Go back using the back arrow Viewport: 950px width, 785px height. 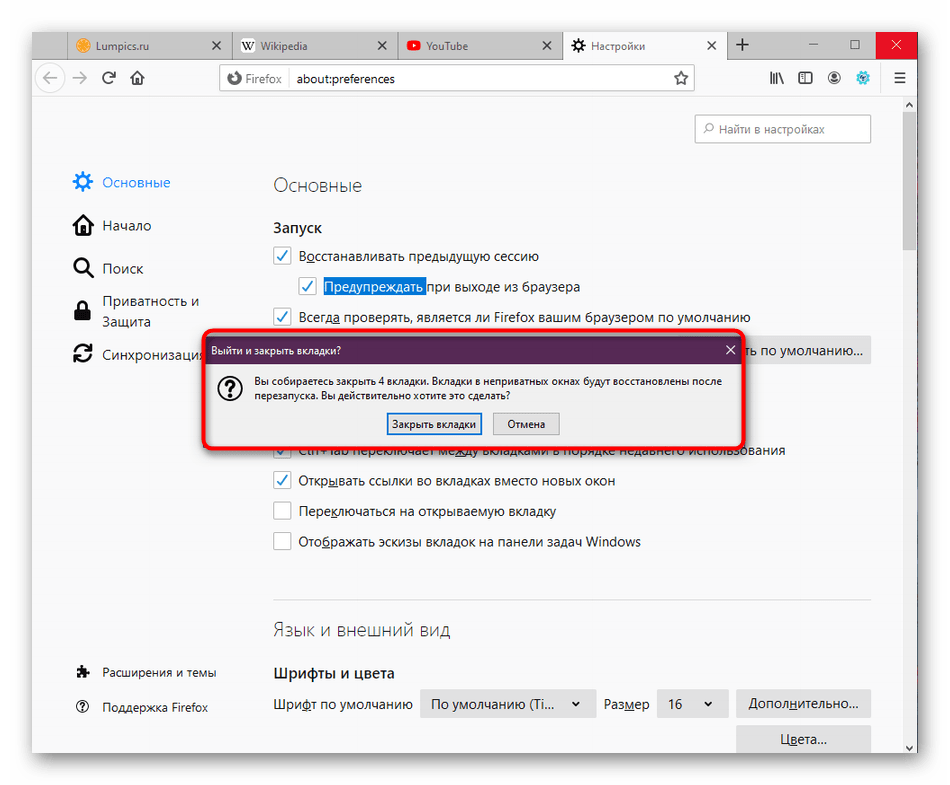tap(50, 78)
